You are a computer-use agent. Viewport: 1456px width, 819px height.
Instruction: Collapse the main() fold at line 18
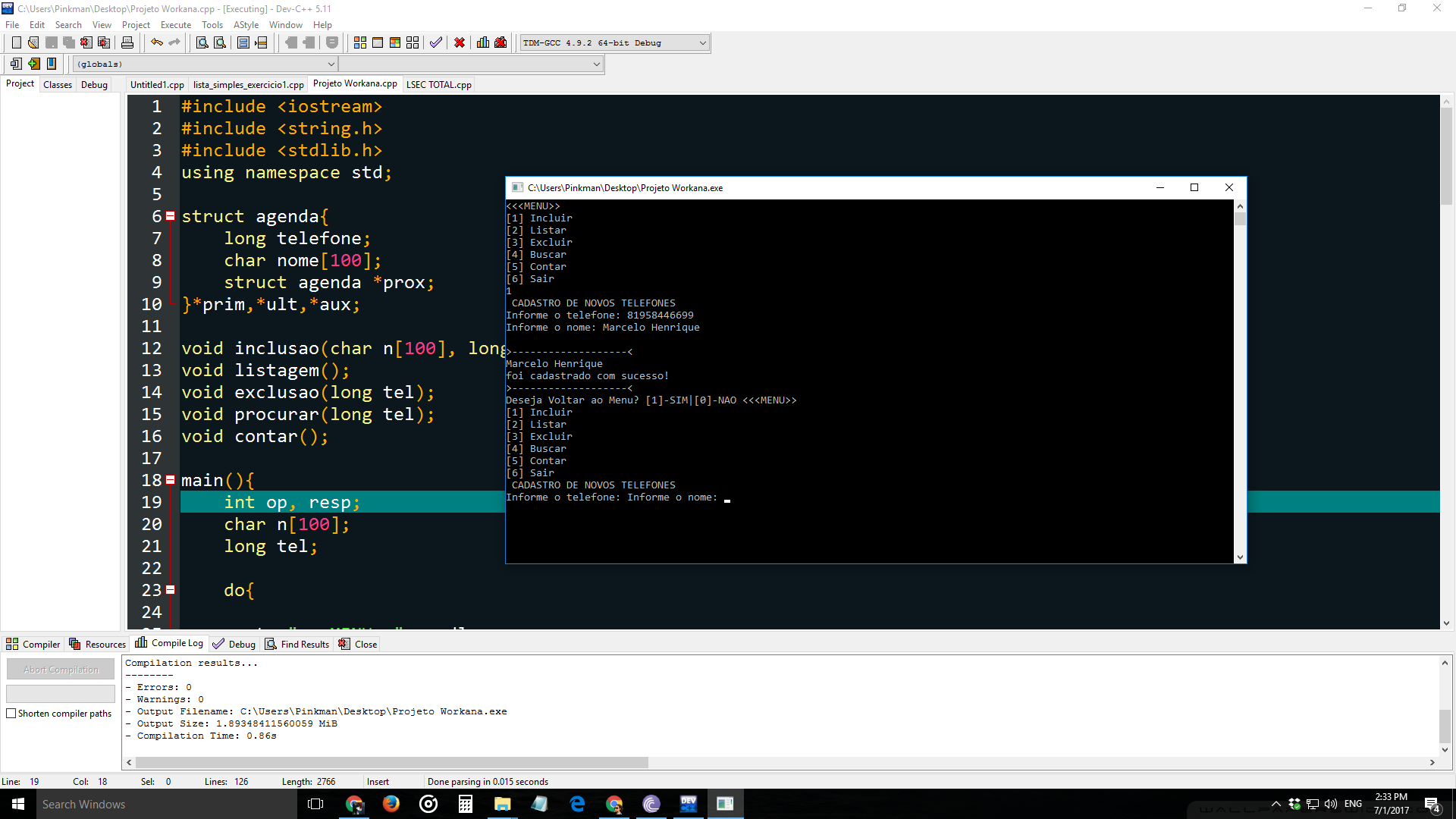[x=171, y=480]
